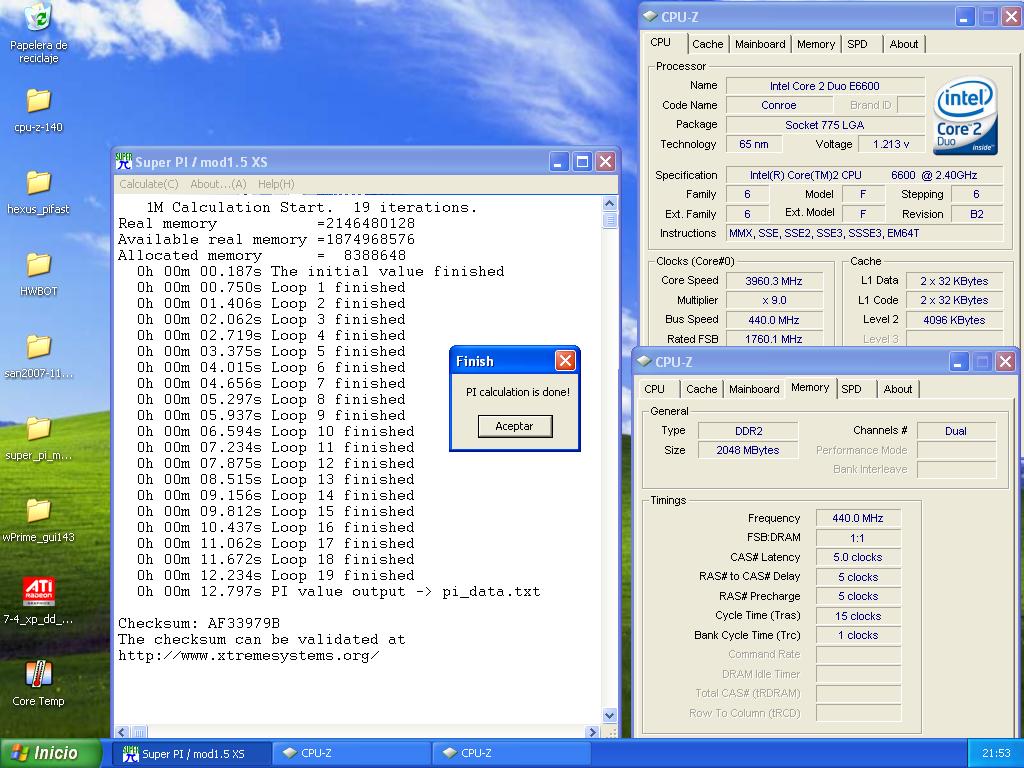Select the Core Temp thermometer icon

39,683
